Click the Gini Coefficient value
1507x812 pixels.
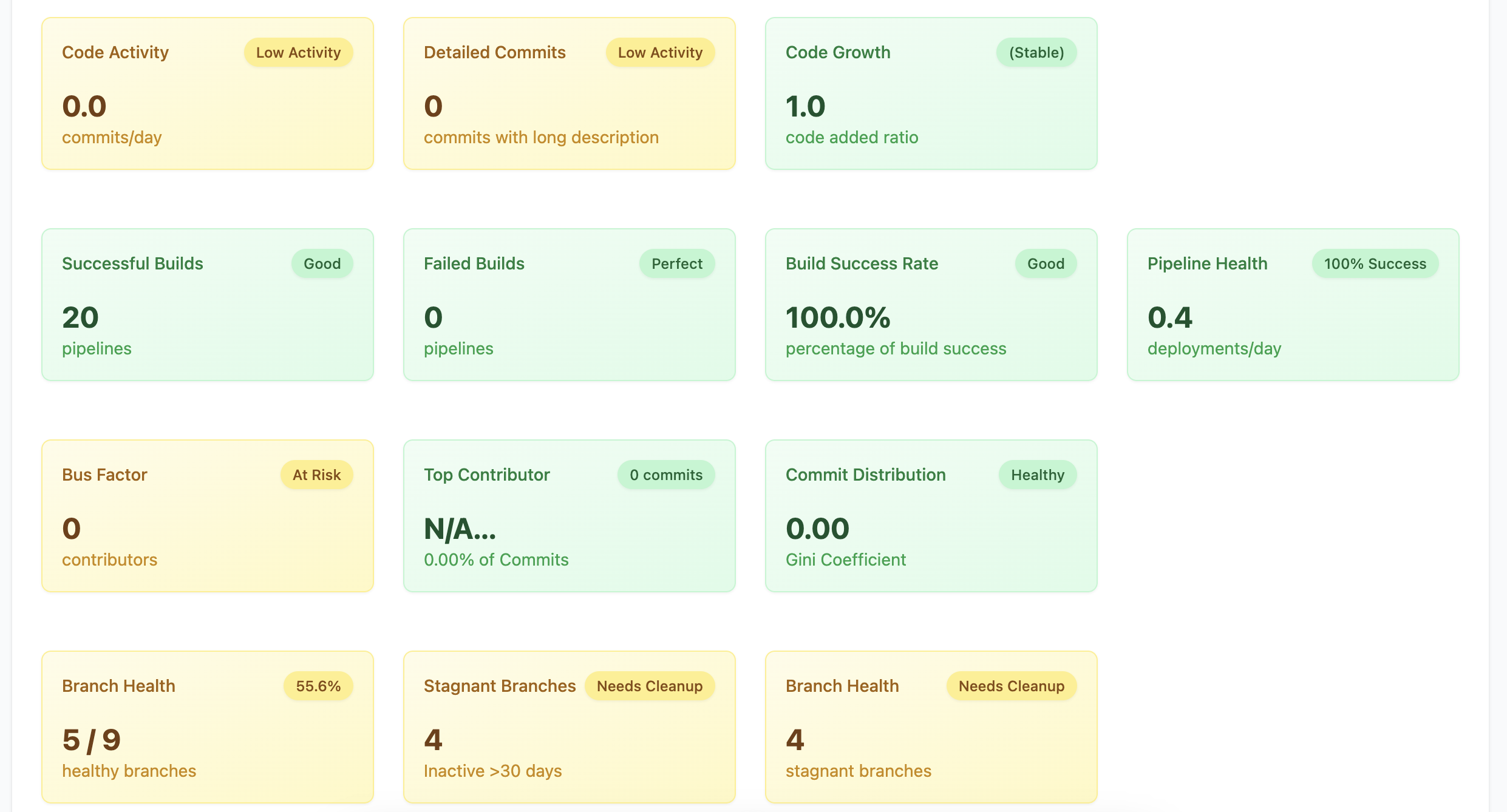click(818, 528)
